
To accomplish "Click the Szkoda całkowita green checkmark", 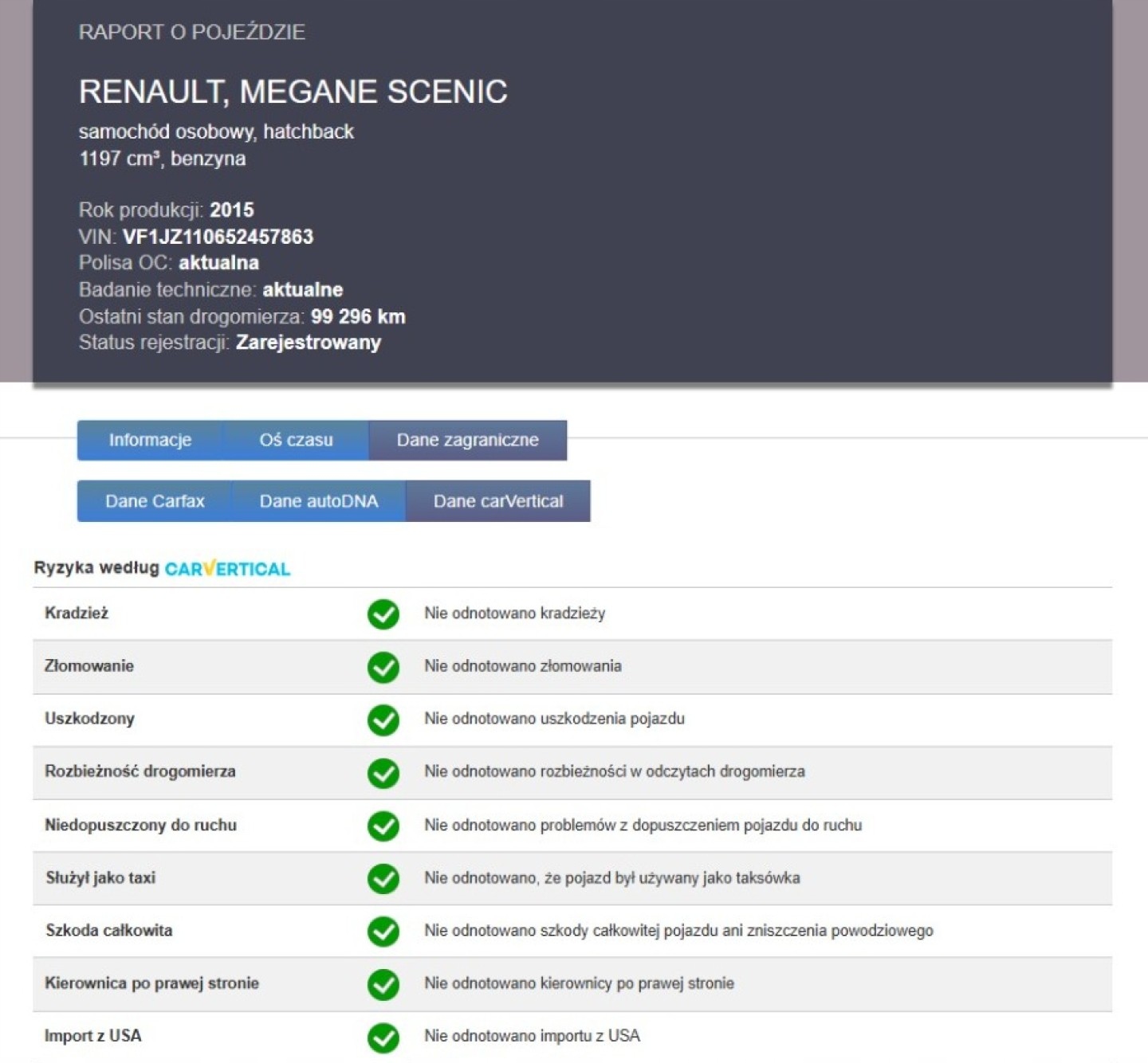I will pyautogui.click(x=383, y=931).
